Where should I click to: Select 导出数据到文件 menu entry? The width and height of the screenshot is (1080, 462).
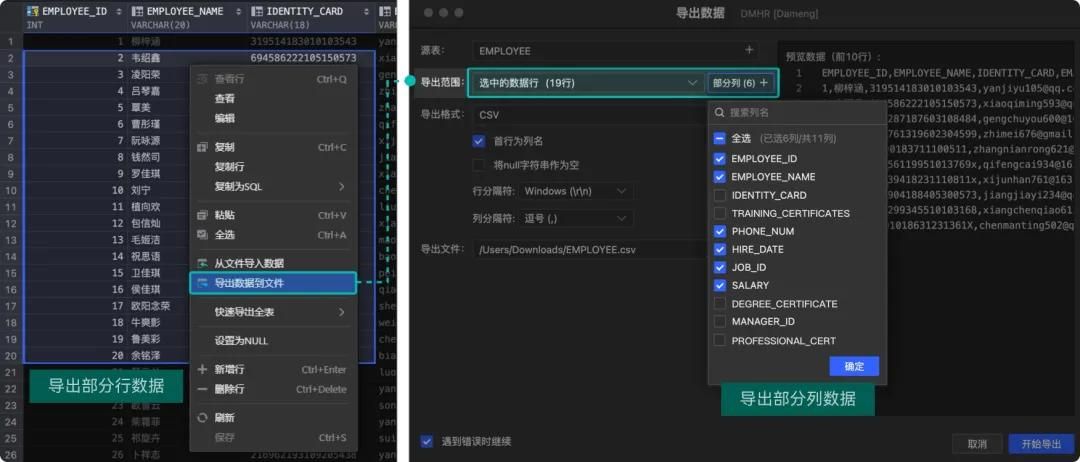click(273, 283)
